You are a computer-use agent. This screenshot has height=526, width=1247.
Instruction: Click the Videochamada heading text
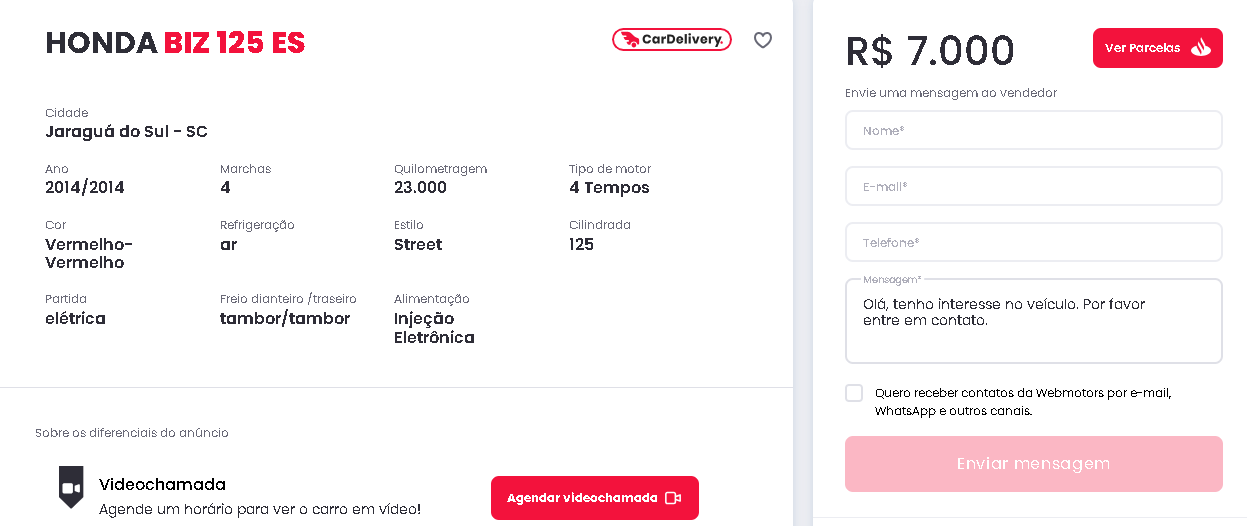162,485
